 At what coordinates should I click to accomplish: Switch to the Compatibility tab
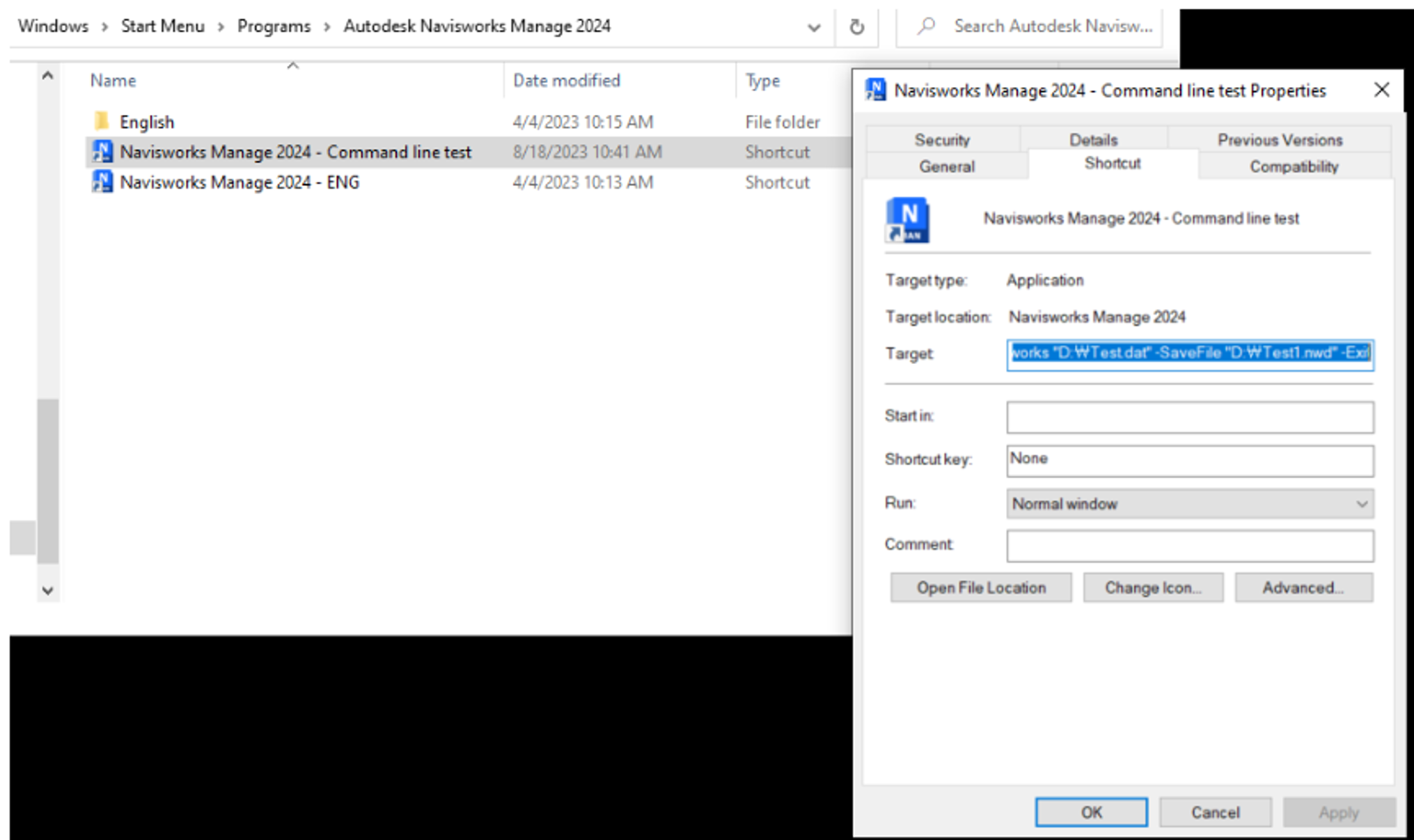click(x=1294, y=167)
